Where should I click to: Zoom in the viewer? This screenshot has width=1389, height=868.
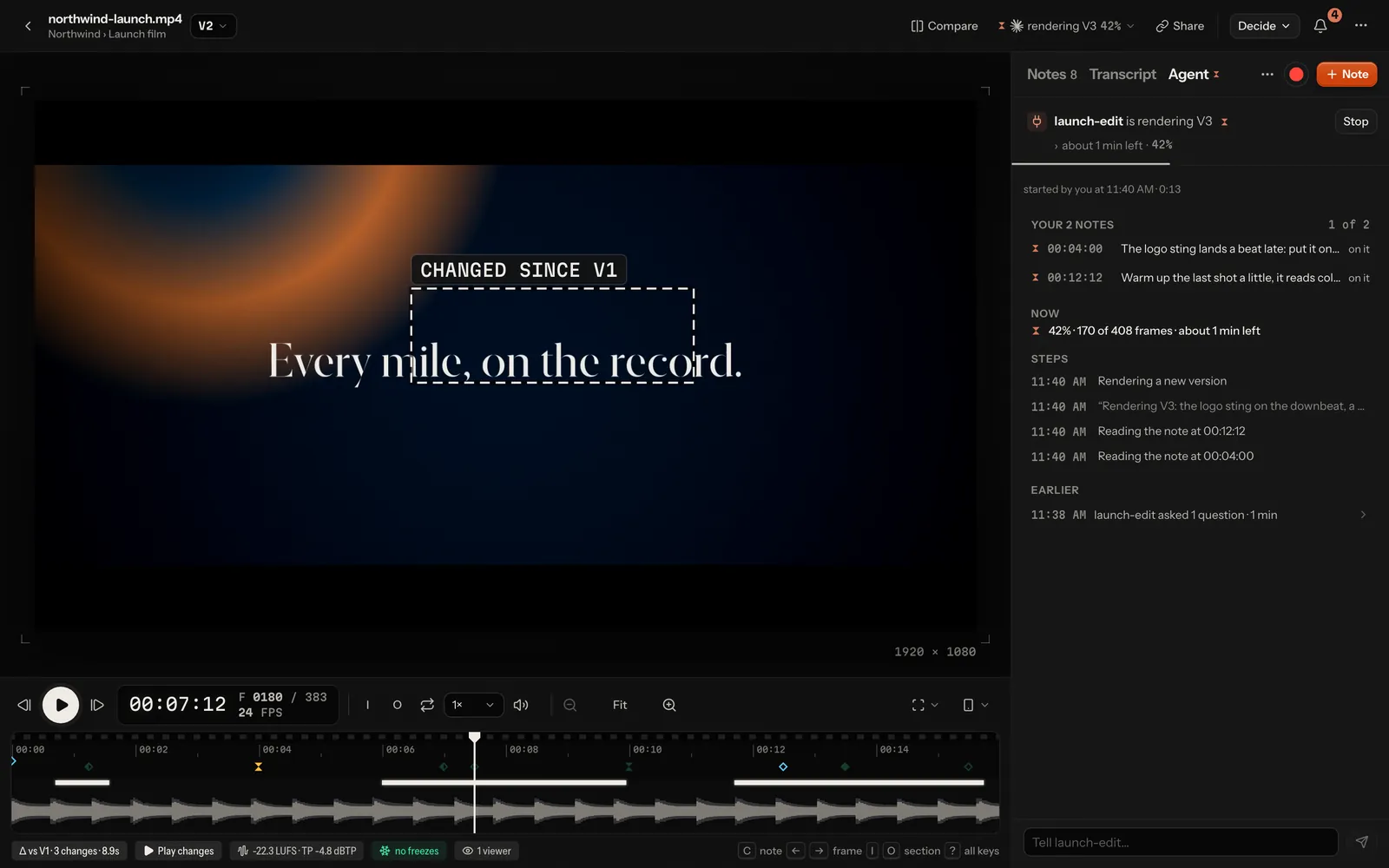[669, 705]
